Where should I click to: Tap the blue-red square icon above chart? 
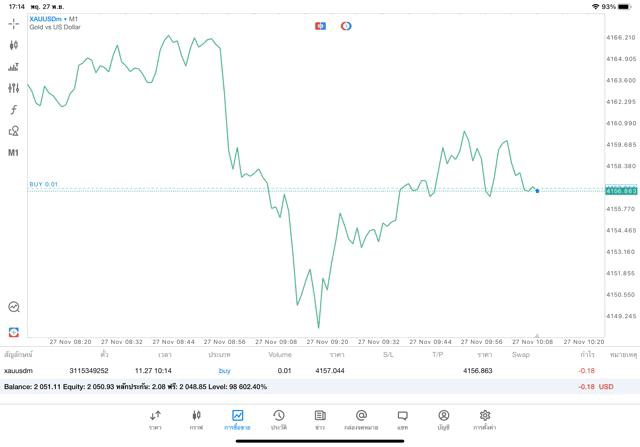[x=320, y=26]
